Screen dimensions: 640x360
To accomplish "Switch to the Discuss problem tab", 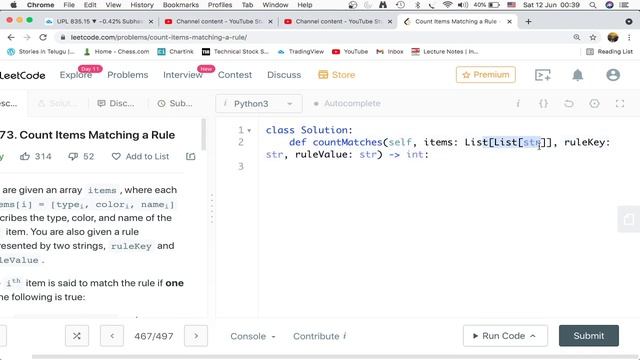I will [x=116, y=104].
